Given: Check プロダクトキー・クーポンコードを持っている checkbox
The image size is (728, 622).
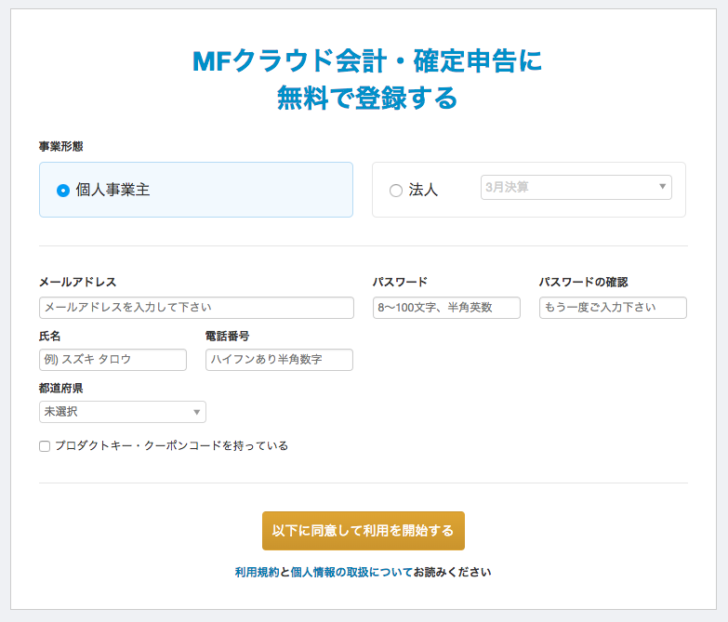Looking at the screenshot, I should (45, 446).
